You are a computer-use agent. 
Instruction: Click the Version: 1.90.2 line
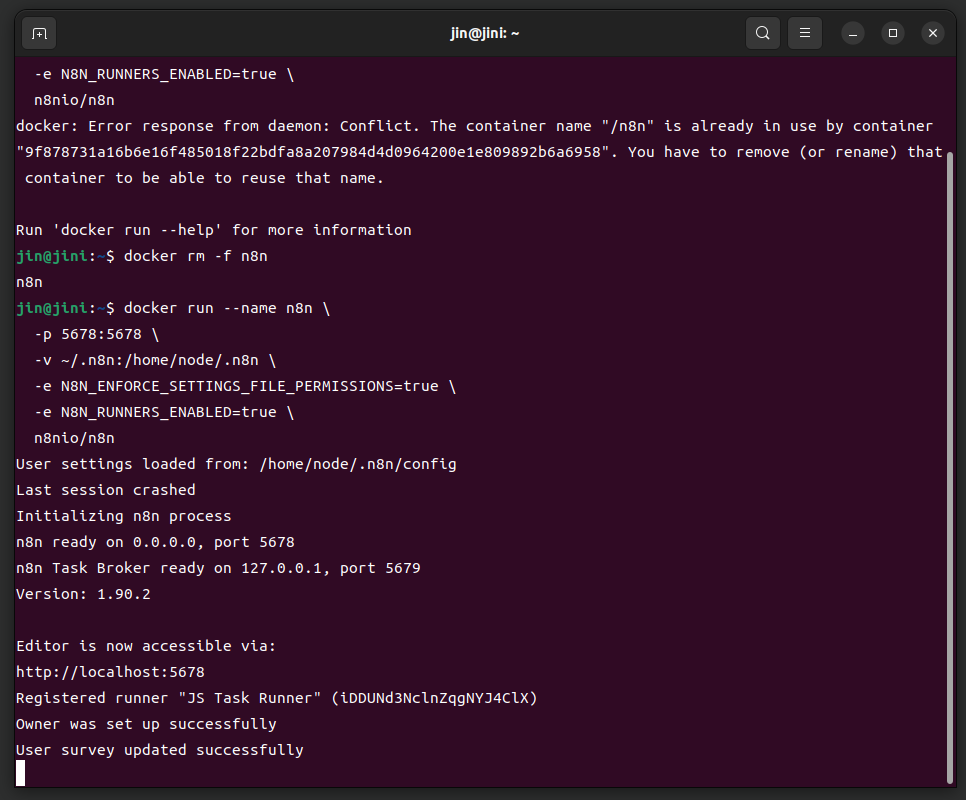pos(83,594)
